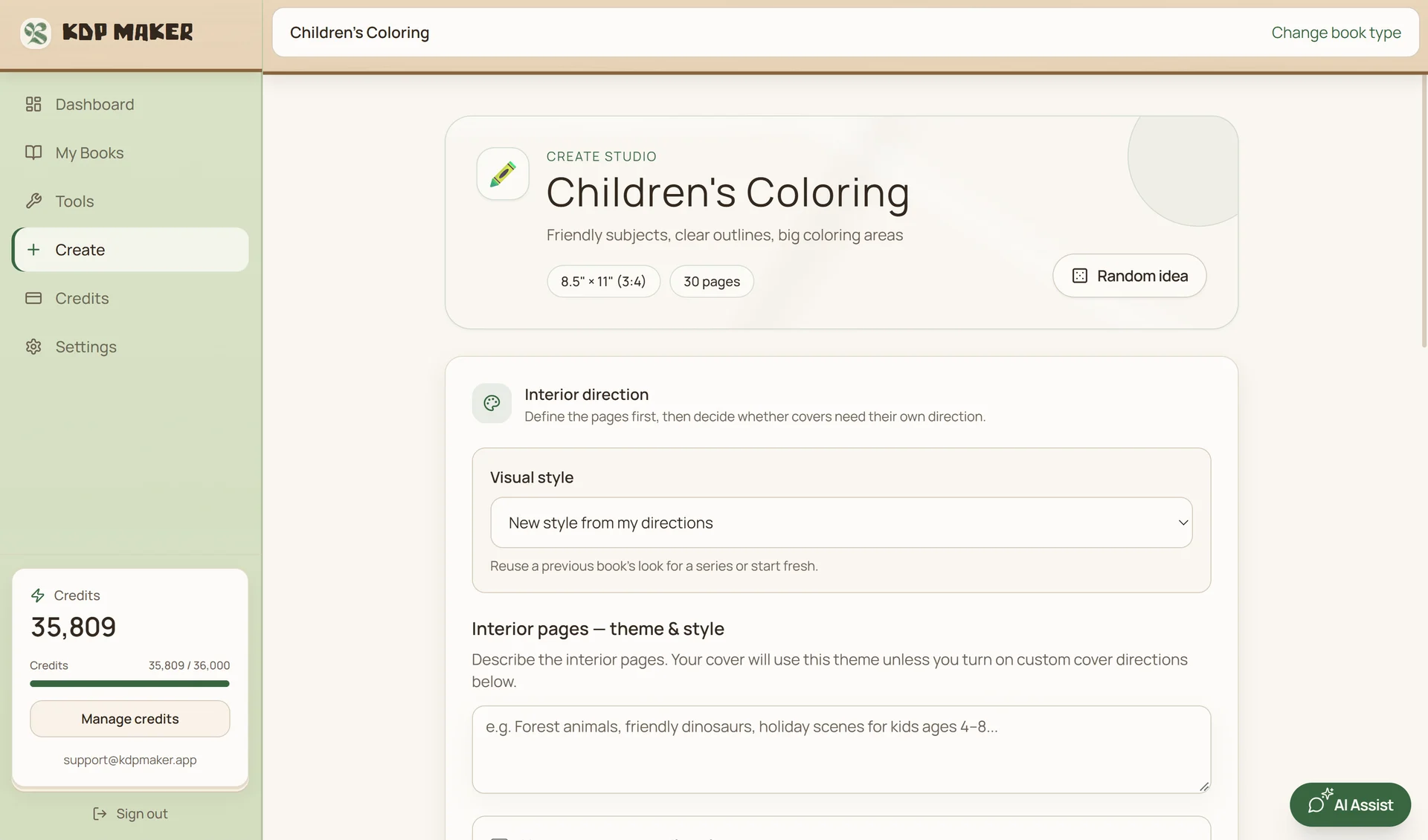Open the Dashboard grid icon
The width and height of the screenshot is (1428, 840).
pos(33,104)
